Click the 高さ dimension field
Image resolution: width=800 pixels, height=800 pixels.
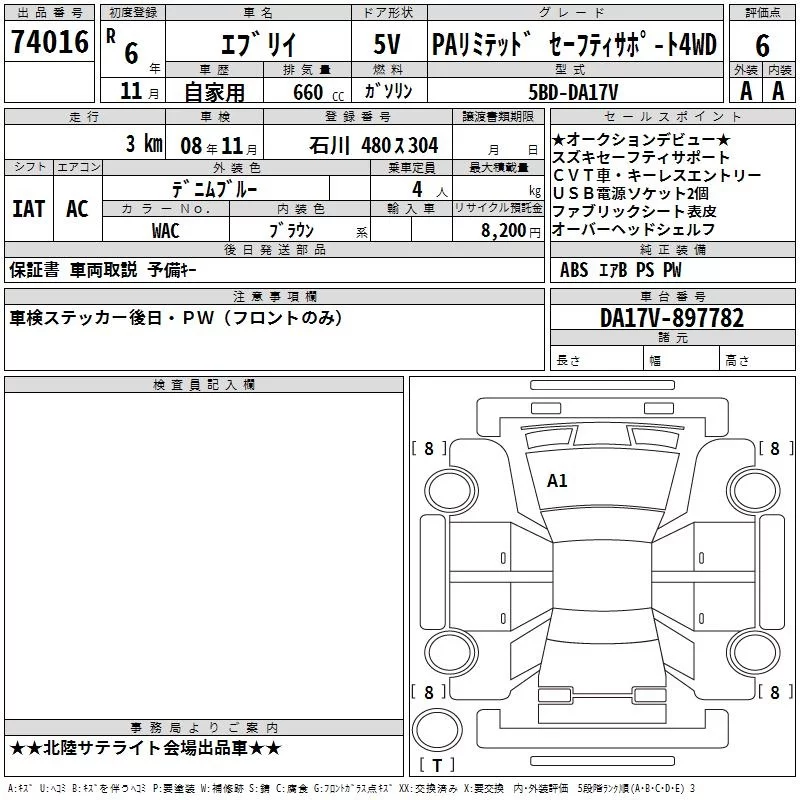coord(757,358)
